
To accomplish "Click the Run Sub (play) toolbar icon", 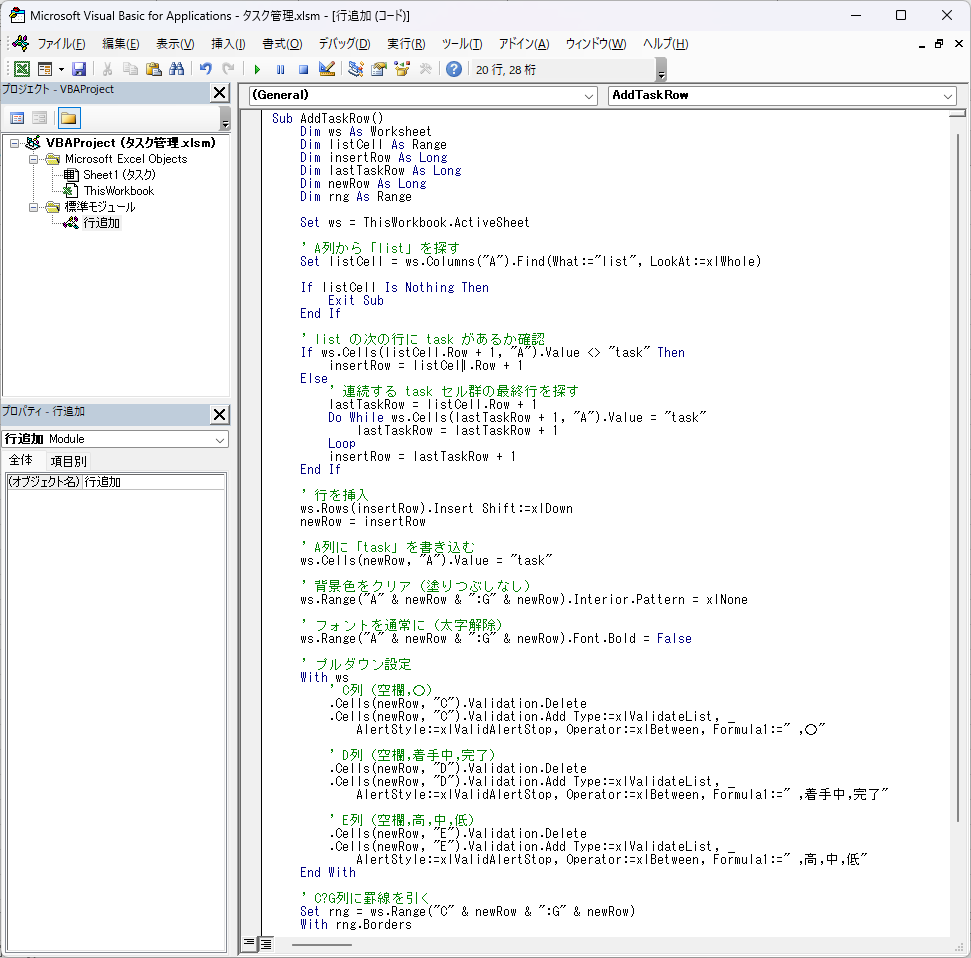I will pos(257,69).
